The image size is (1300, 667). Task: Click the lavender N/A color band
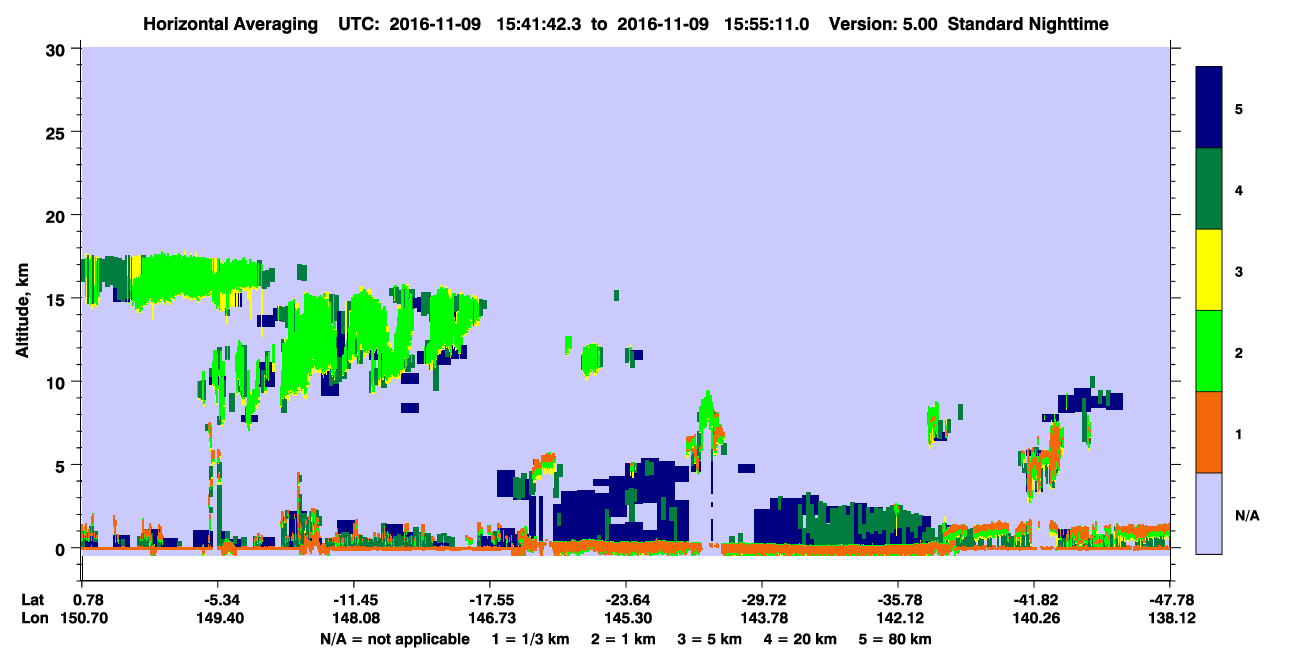tap(1209, 512)
